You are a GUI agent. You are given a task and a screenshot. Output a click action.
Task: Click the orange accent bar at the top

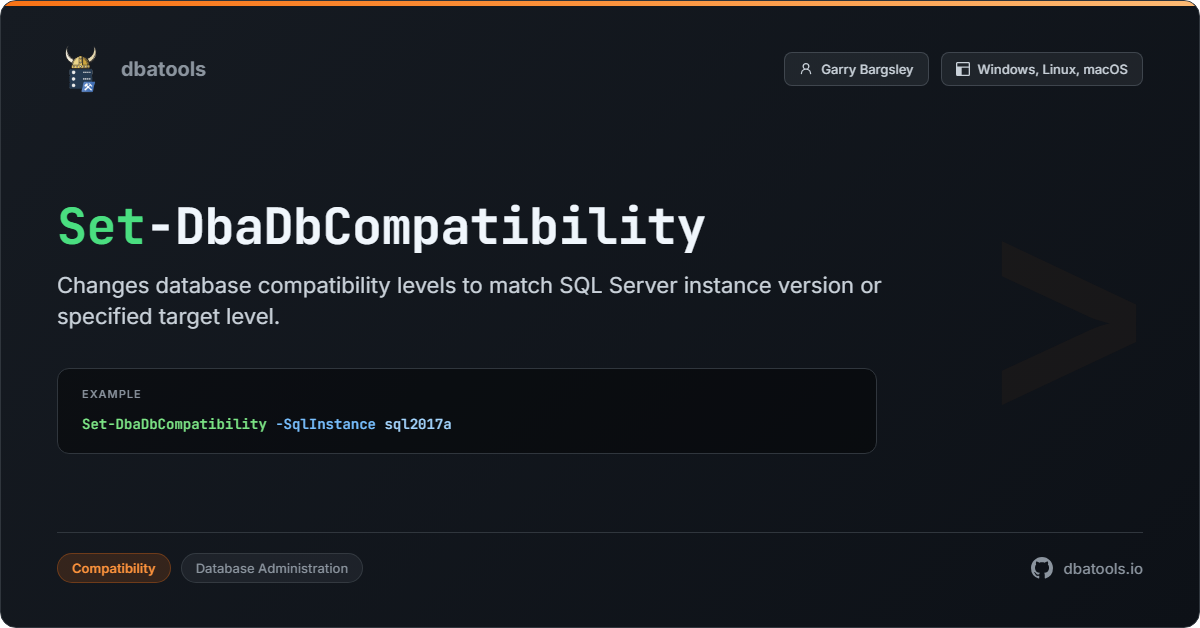600,3
